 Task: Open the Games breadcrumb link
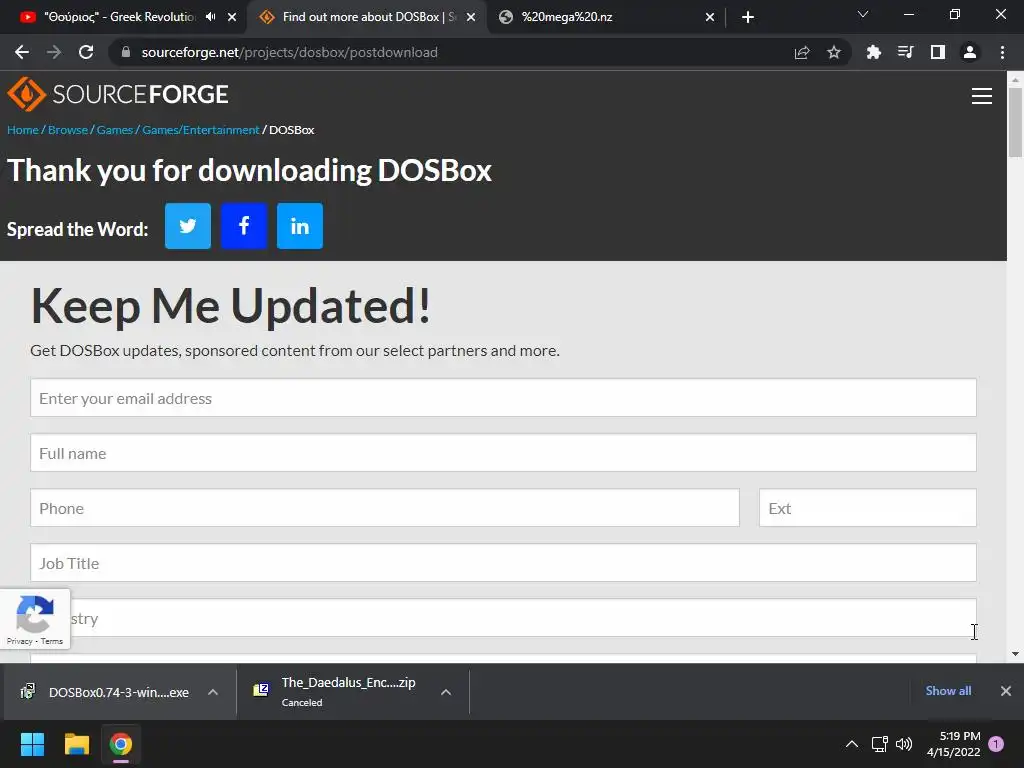point(115,130)
